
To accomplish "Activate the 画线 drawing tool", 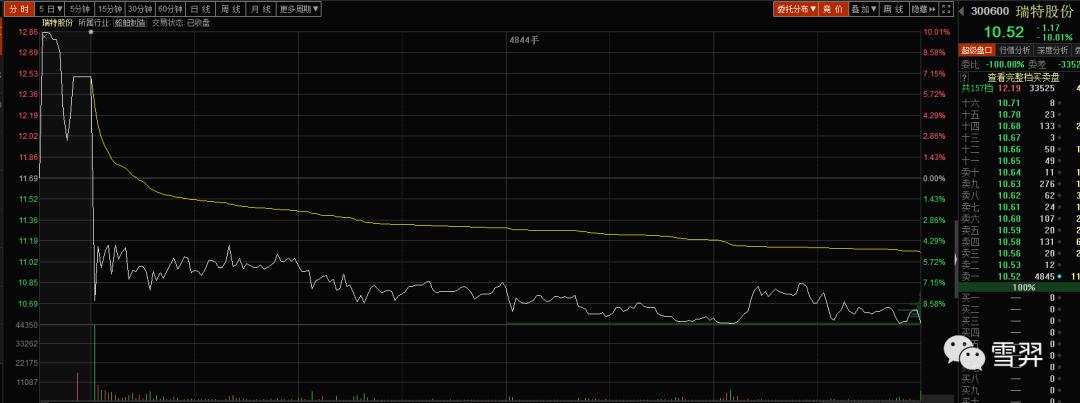I will coord(893,9).
